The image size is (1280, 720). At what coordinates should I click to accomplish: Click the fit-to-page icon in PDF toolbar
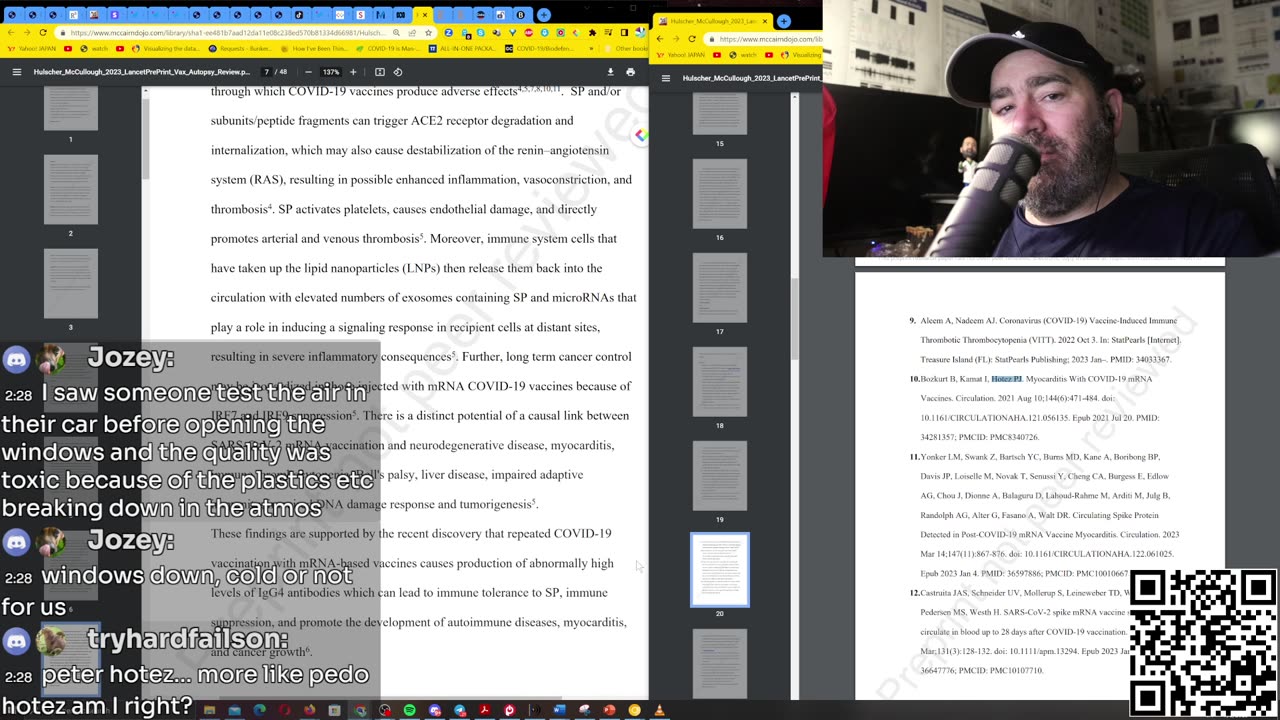(379, 72)
